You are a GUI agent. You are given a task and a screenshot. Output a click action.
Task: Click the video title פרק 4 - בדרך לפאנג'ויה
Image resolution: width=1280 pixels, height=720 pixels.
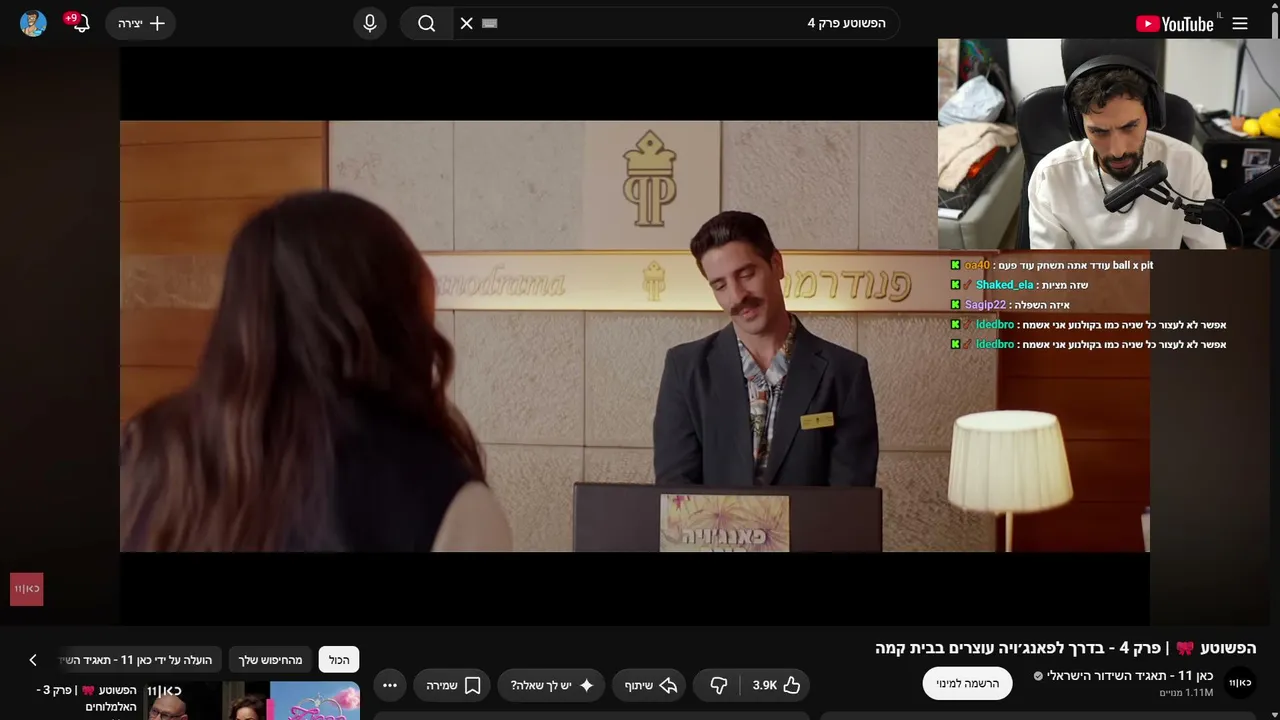point(1065,648)
